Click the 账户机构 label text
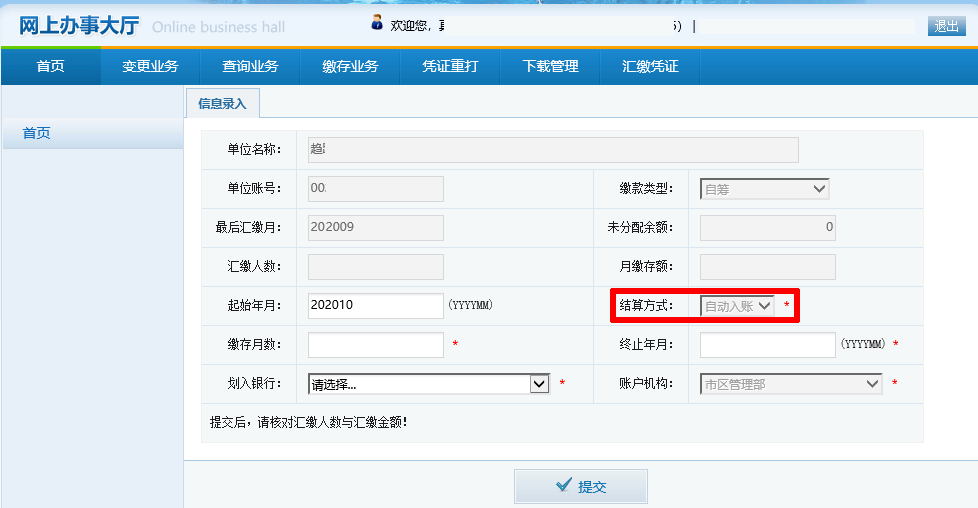This screenshot has height=508, width=978. click(x=646, y=383)
